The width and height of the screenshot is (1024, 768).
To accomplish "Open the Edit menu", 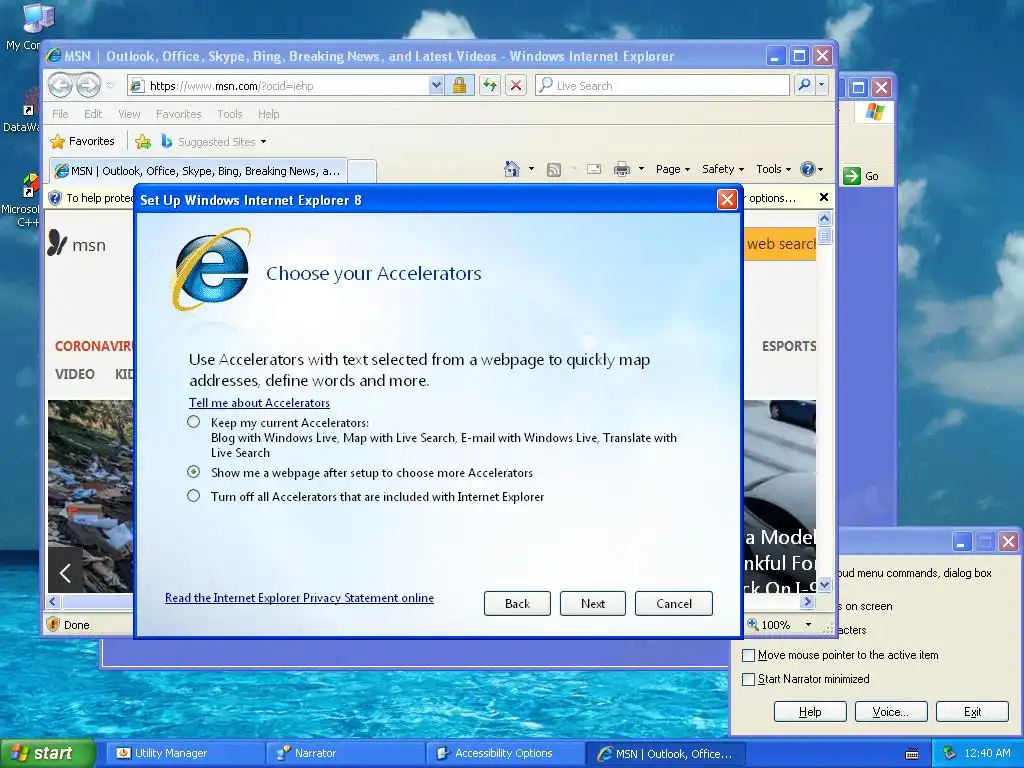I will tap(93, 114).
